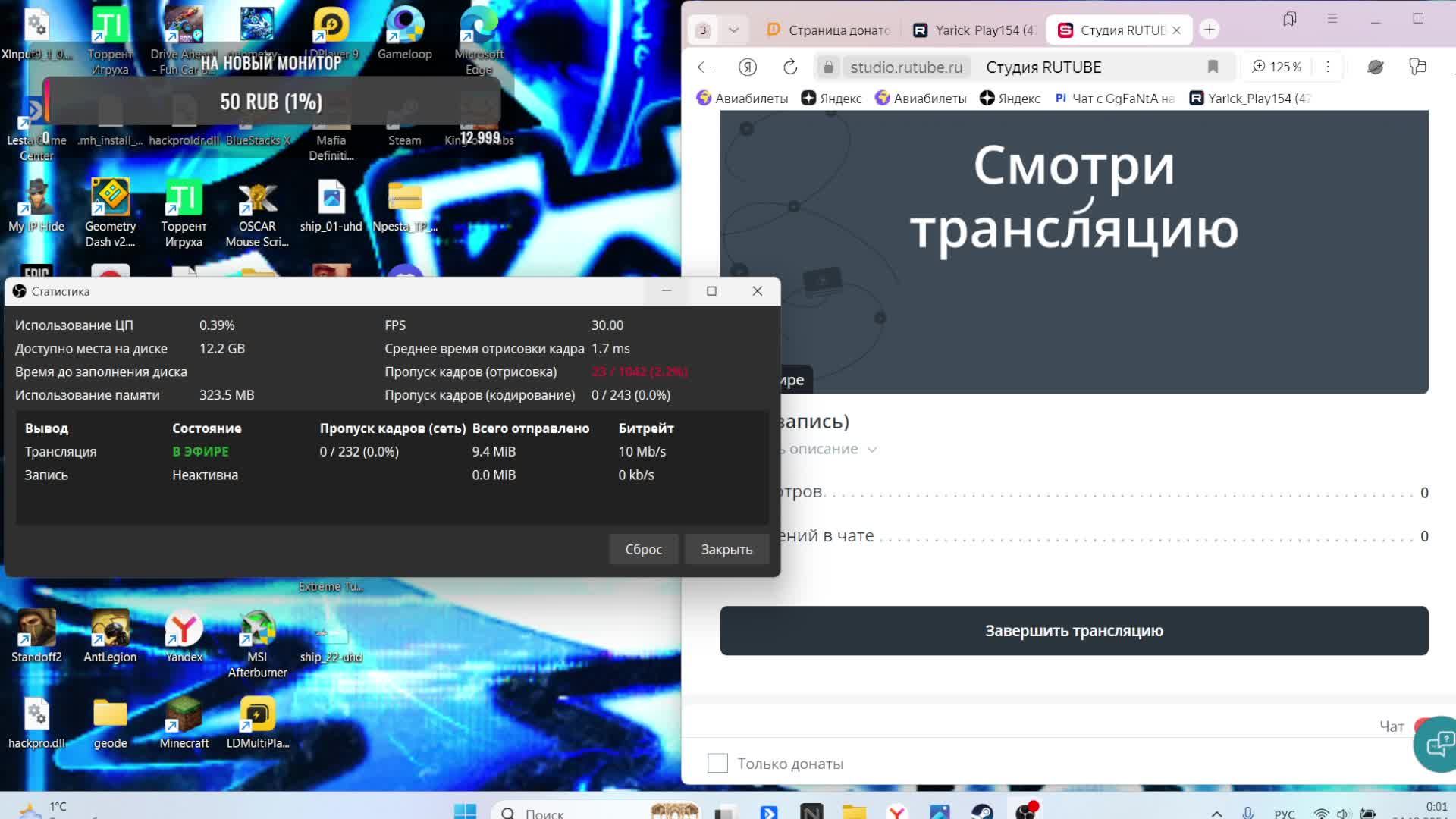Open the browser extensions icon
Image resolution: width=1456 pixels, height=819 pixels.
click(x=1417, y=67)
